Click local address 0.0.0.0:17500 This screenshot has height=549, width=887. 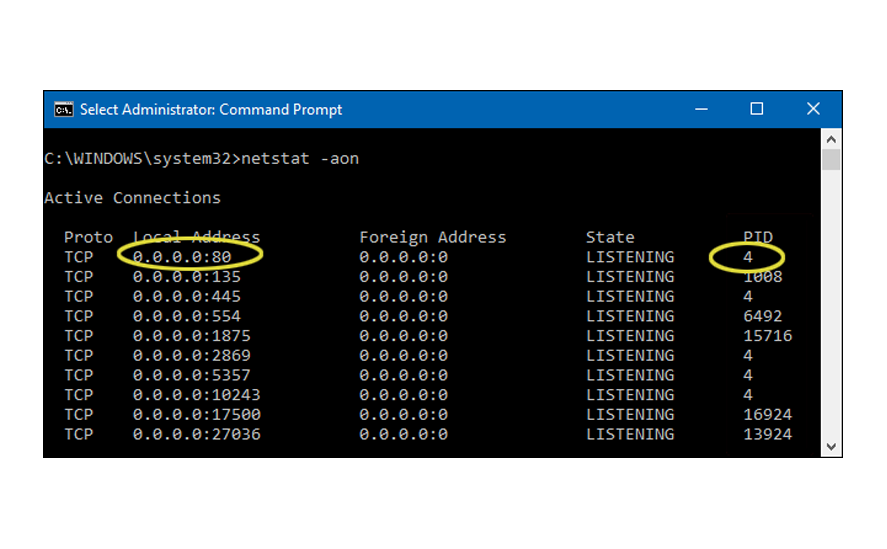197,414
